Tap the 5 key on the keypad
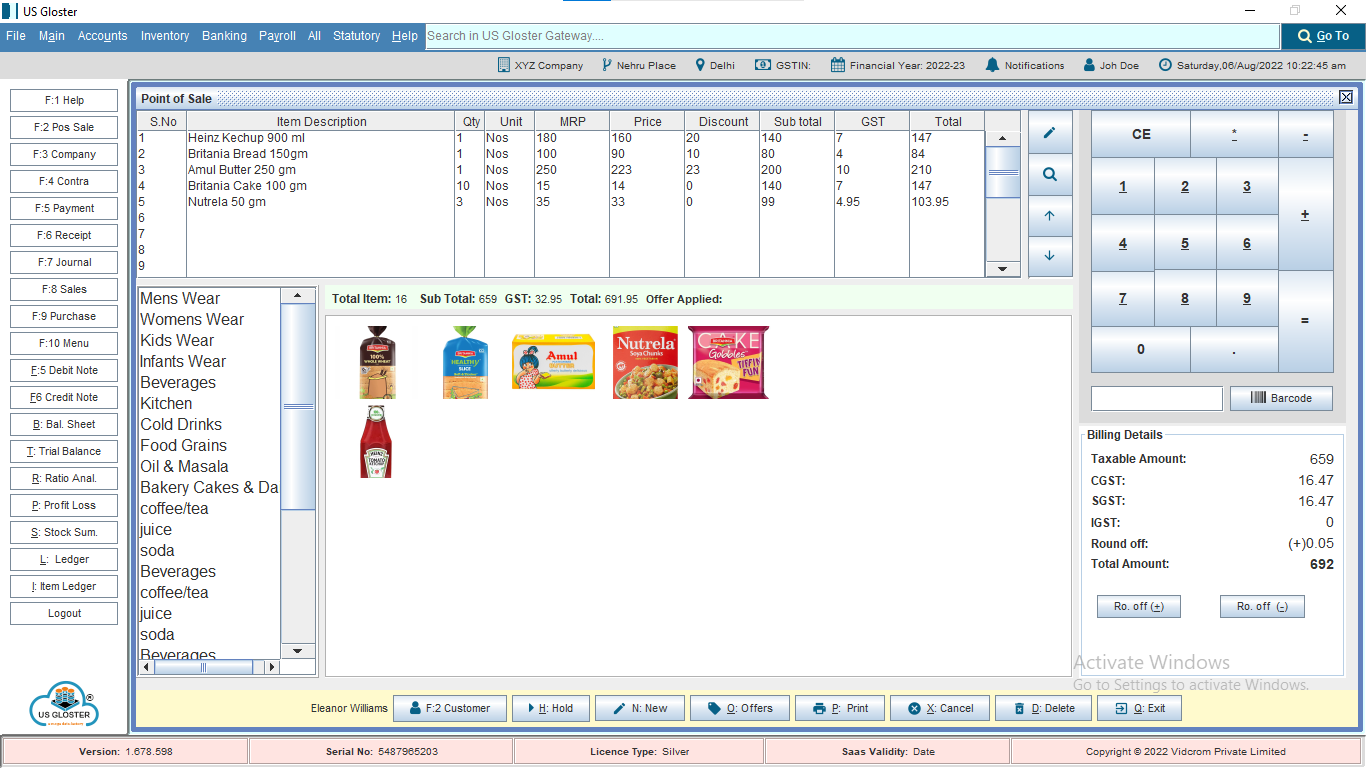The width and height of the screenshot is (1366, 768). pyautogui.click(x=1185, y=243)
